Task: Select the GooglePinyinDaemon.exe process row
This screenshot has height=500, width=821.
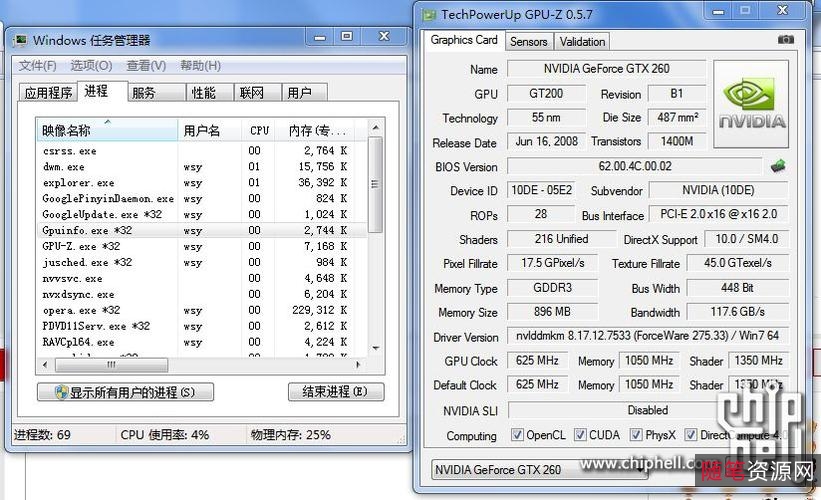Action: tap(202, 198)
